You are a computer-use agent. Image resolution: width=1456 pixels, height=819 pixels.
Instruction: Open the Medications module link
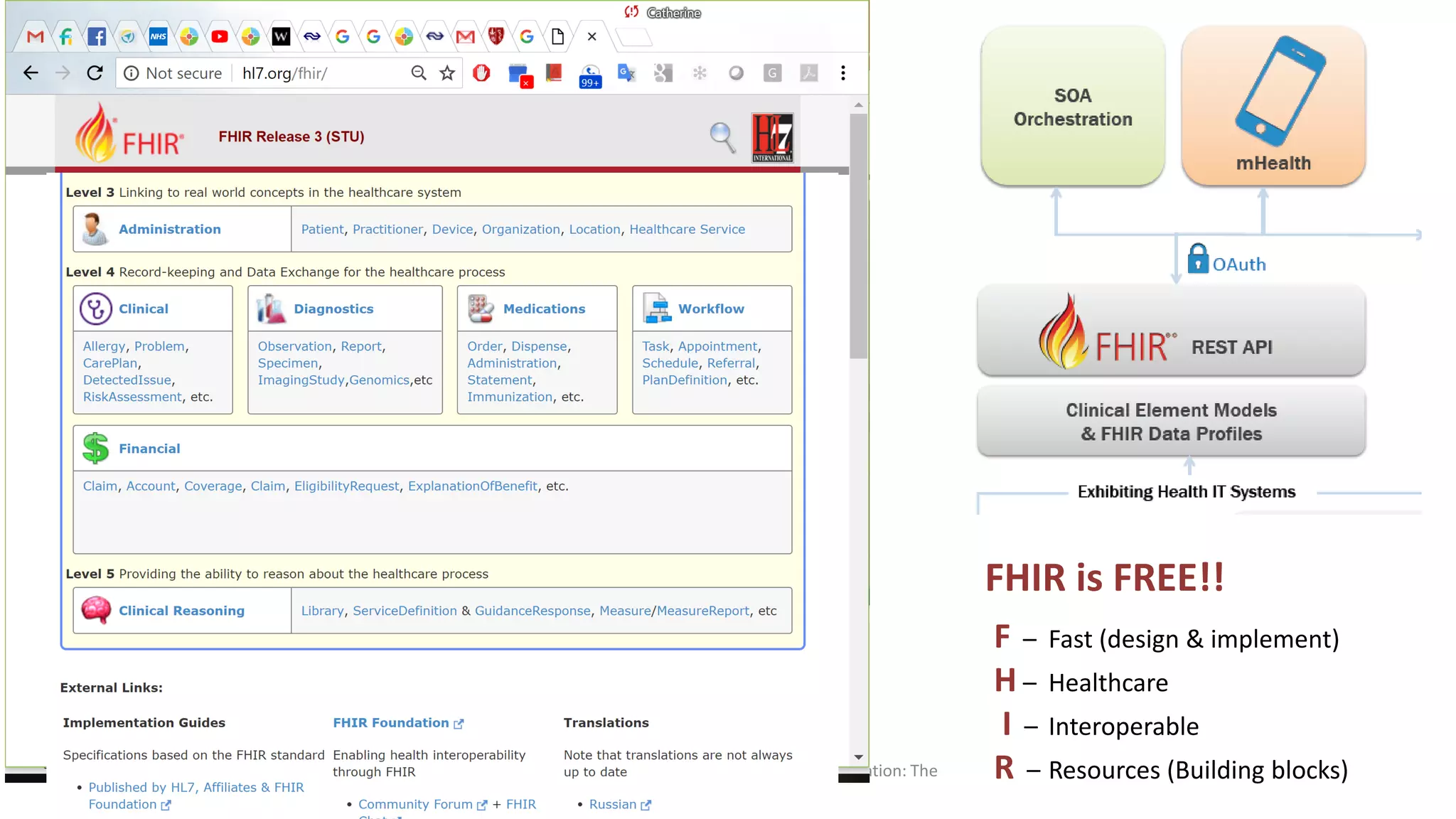point(544,309)
